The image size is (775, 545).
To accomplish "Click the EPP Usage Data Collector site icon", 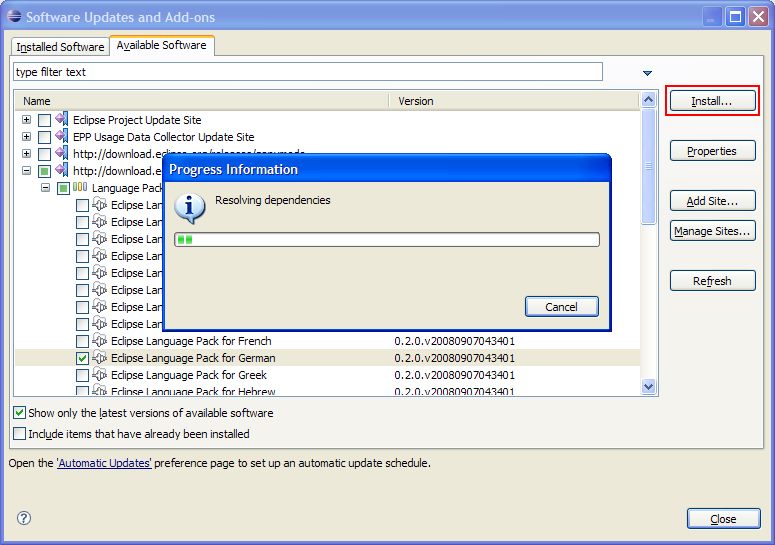I will coord(62,136).
